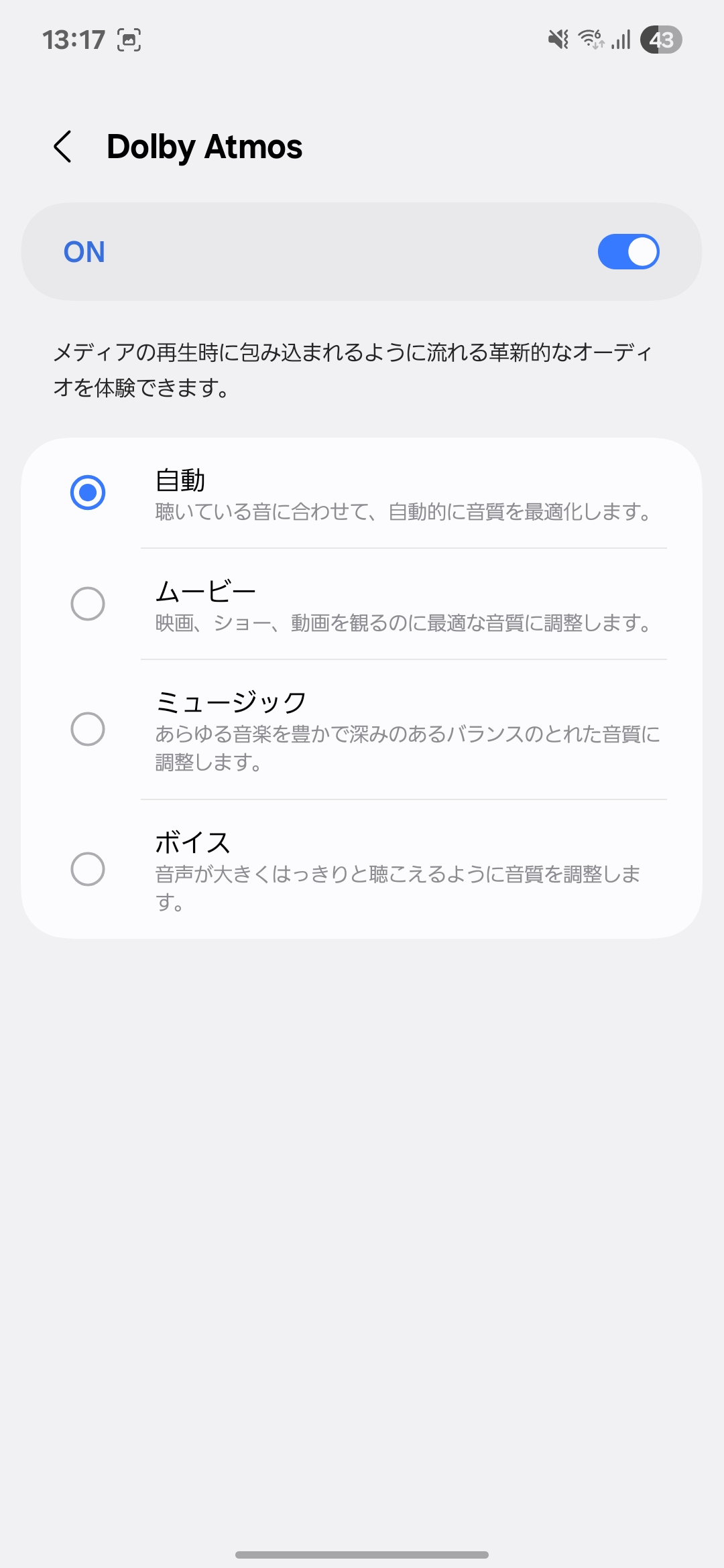Viewport: 724px width, 1568px height.
Task: Tap the ボイス option title
Action: click(x=193, y=842)
